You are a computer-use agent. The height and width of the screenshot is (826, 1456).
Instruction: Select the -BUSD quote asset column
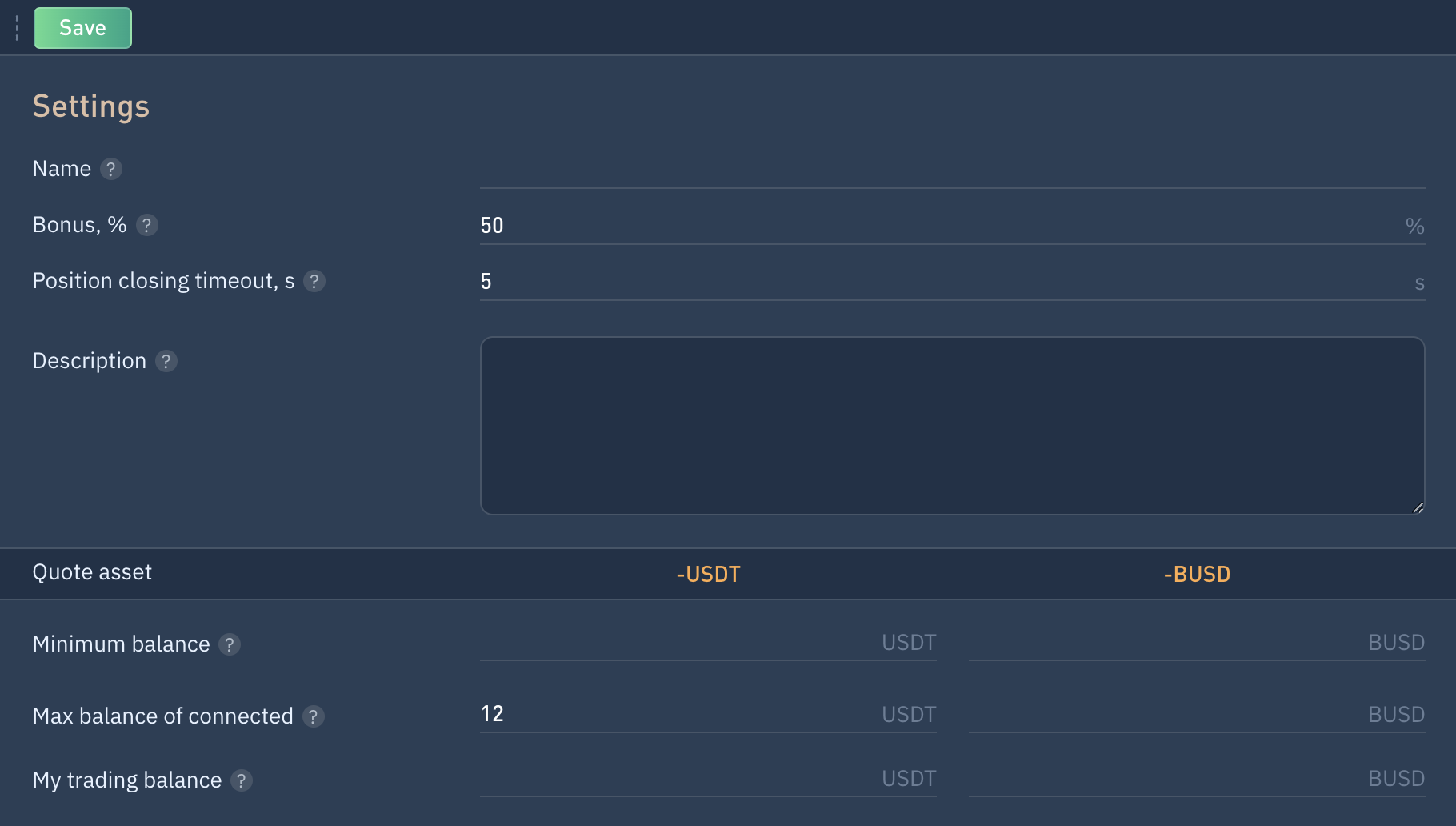(1197, 574)
